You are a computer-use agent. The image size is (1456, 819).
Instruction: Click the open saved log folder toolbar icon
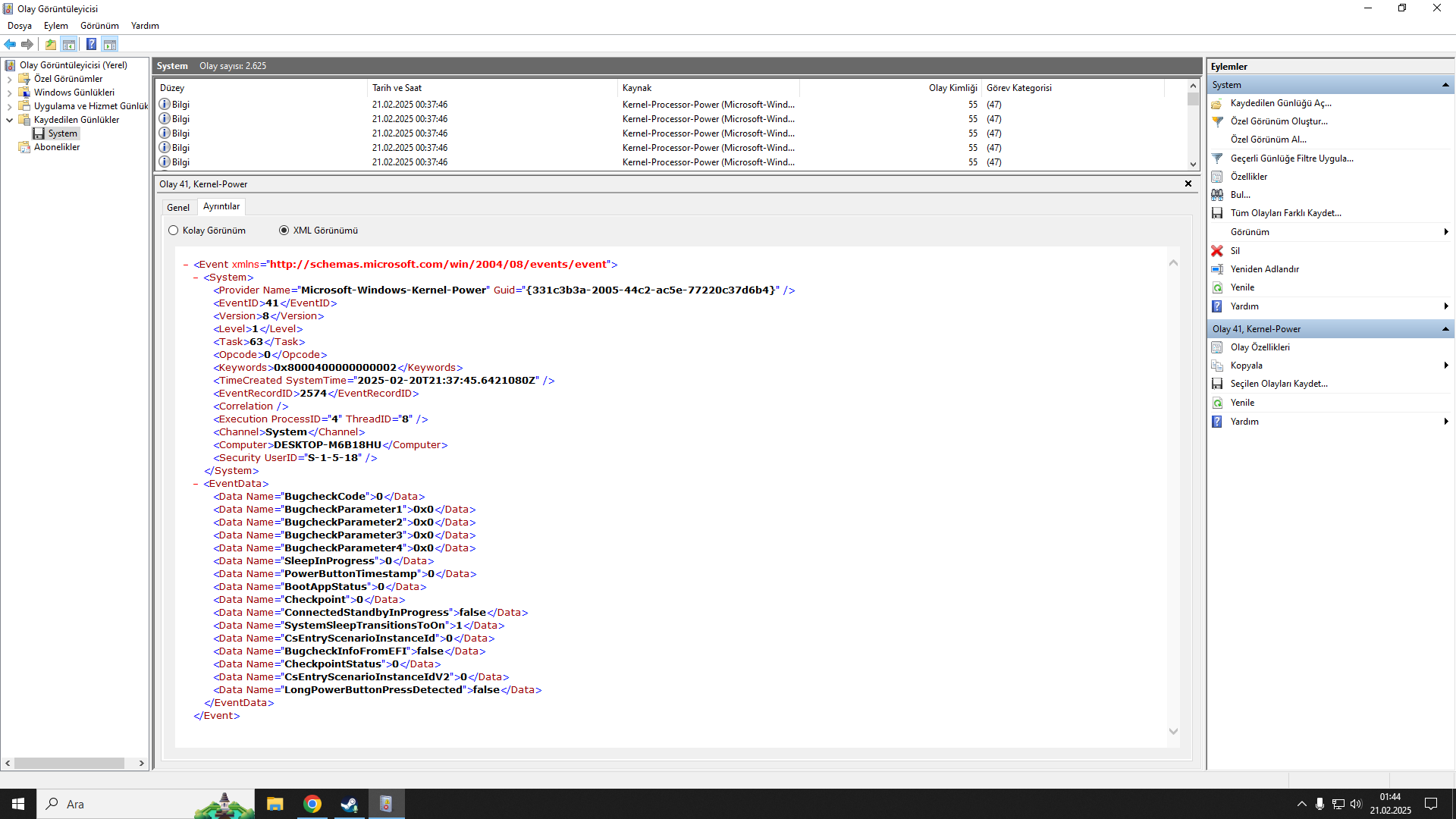pyautogui.click(x=51, y=44)
